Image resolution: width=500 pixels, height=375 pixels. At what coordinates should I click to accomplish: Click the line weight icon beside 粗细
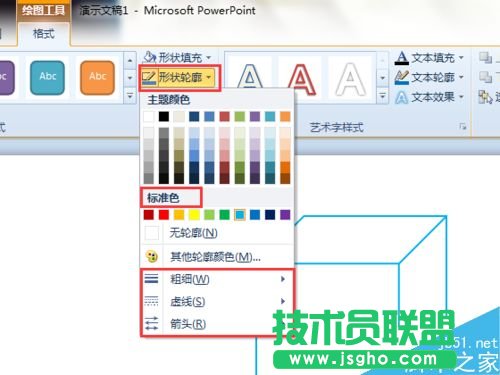coord(151,279)
